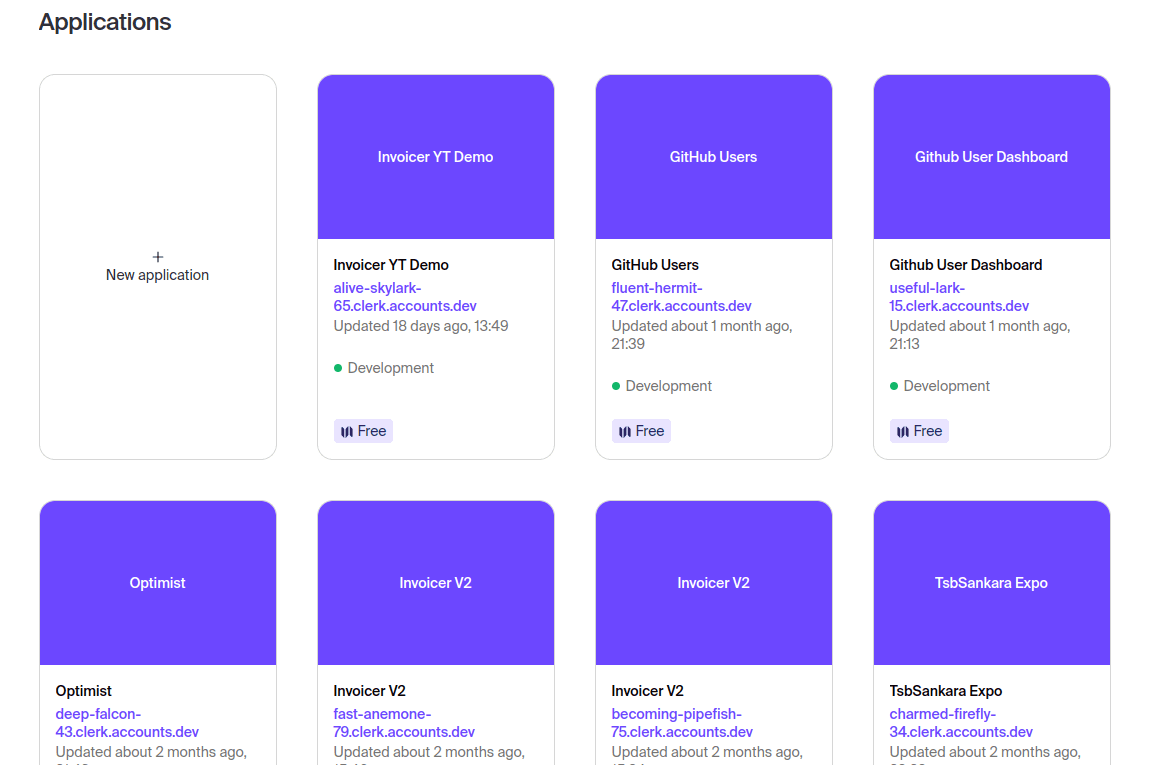
Task: Open the deep-falcon-43.clerk.accounts.dev link
Action: (126, 721)
